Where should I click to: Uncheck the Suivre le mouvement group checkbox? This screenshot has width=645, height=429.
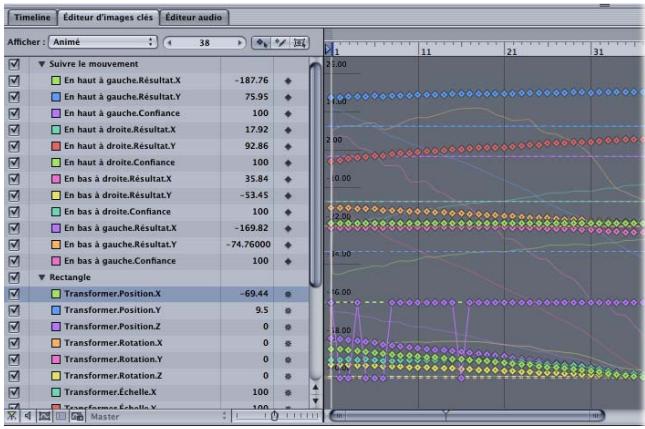14,64
